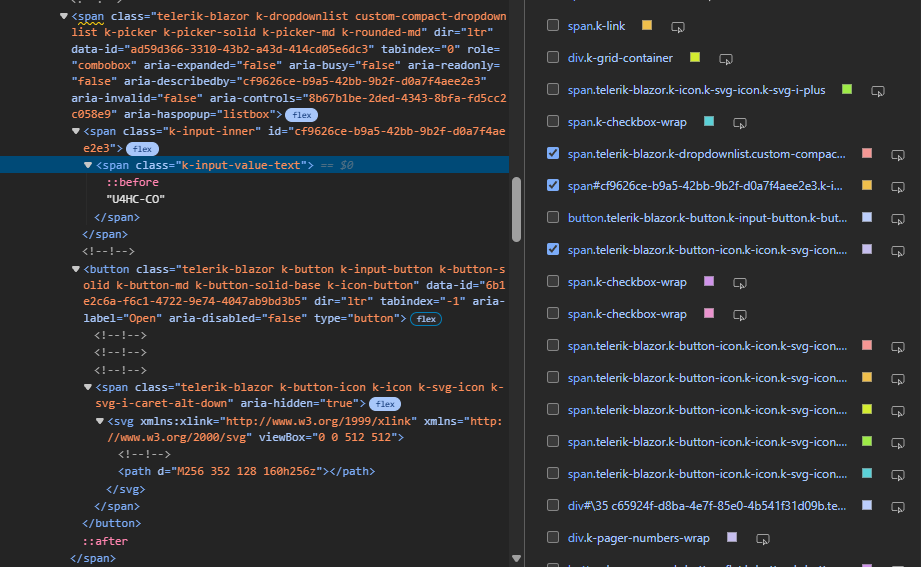Enable the div.k-grid-container overlay checkbox

click(x=553, y=58)
